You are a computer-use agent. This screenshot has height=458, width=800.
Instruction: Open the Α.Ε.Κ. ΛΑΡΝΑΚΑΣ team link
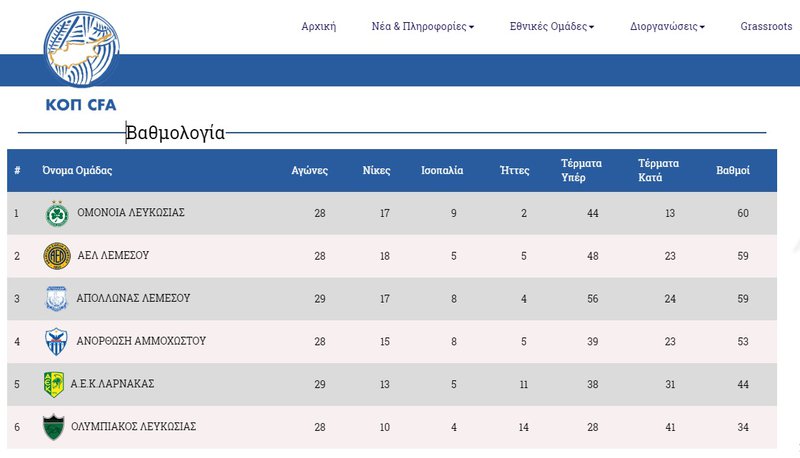click(112, 384)
